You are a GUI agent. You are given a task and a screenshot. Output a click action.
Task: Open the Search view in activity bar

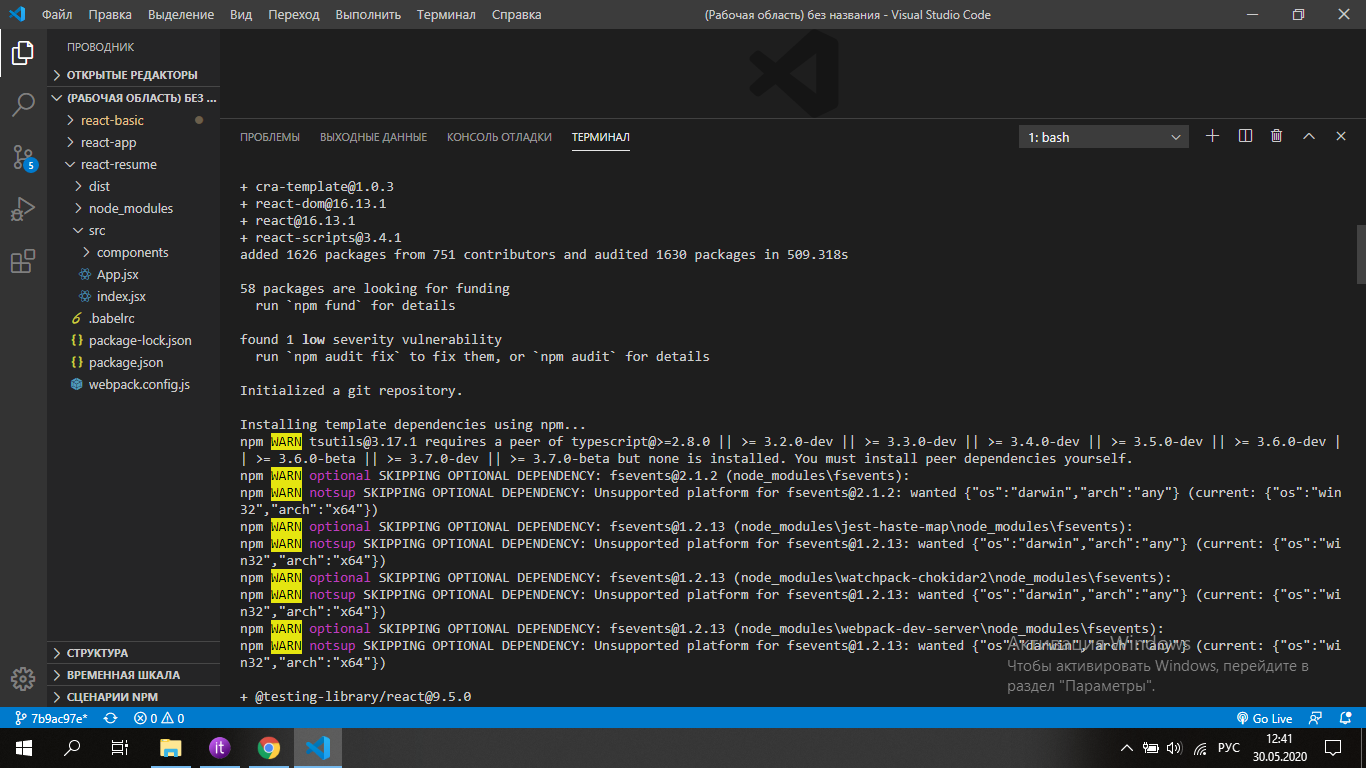(x=23, y=105)
